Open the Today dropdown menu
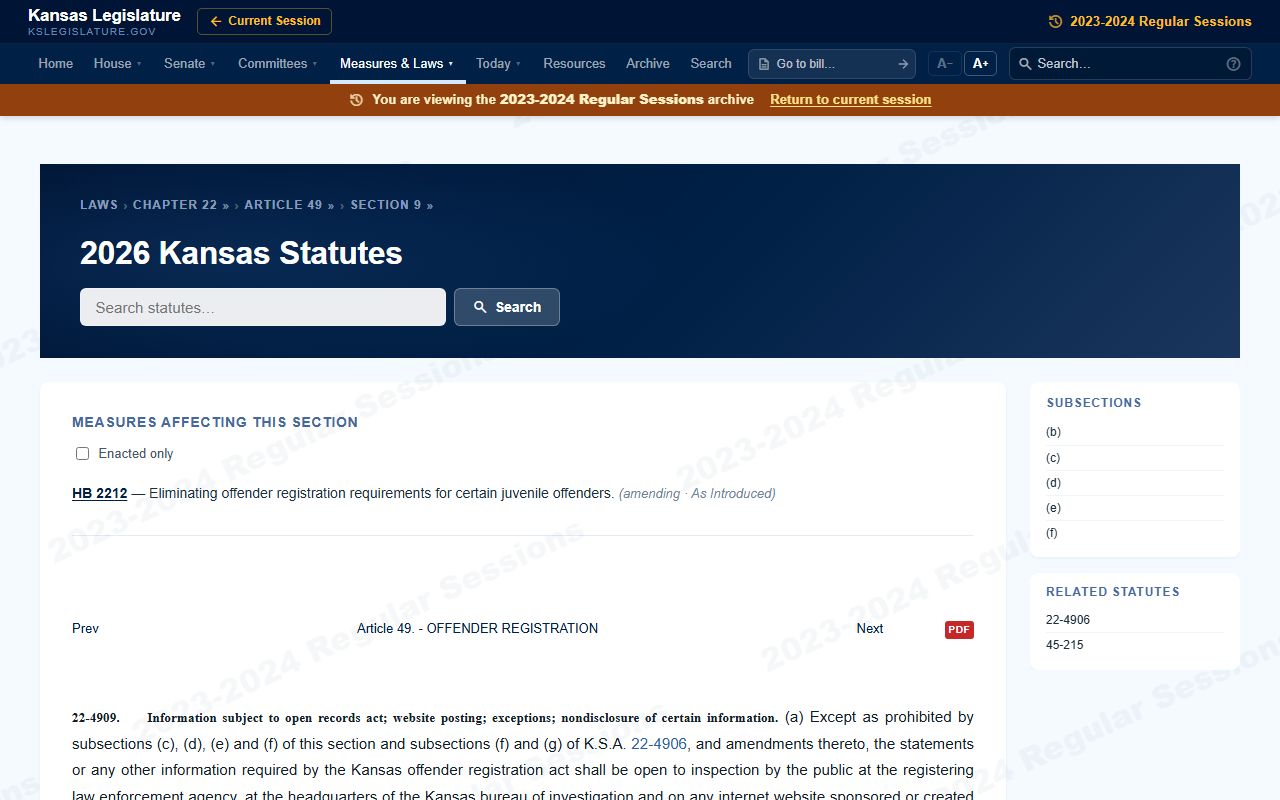This screenshot has width=1280, height=800. coord(499,63)
